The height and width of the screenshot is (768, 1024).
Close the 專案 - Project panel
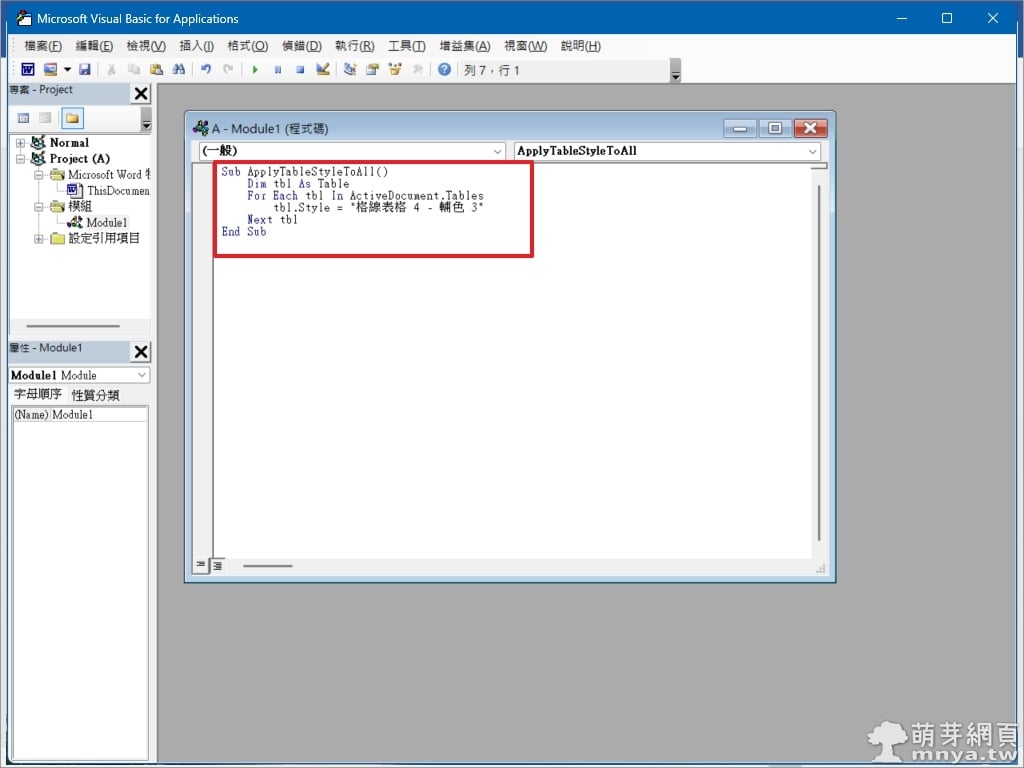pyautogui.click(x=141, y=94)
